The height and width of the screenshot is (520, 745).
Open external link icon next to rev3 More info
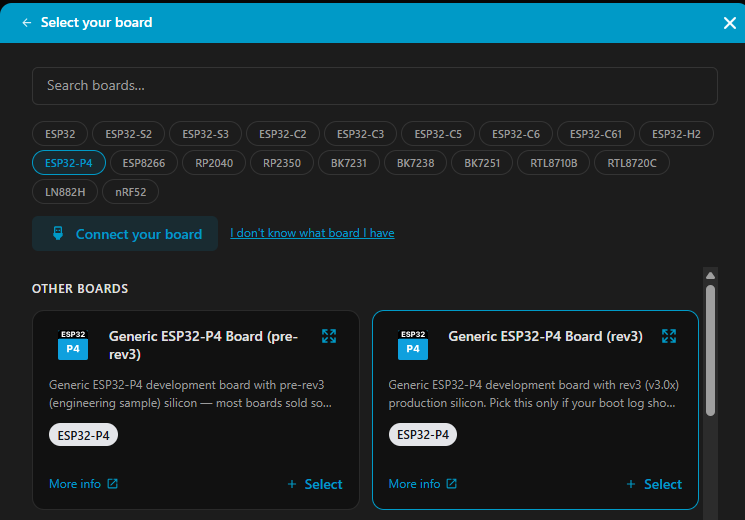[451, 483]
